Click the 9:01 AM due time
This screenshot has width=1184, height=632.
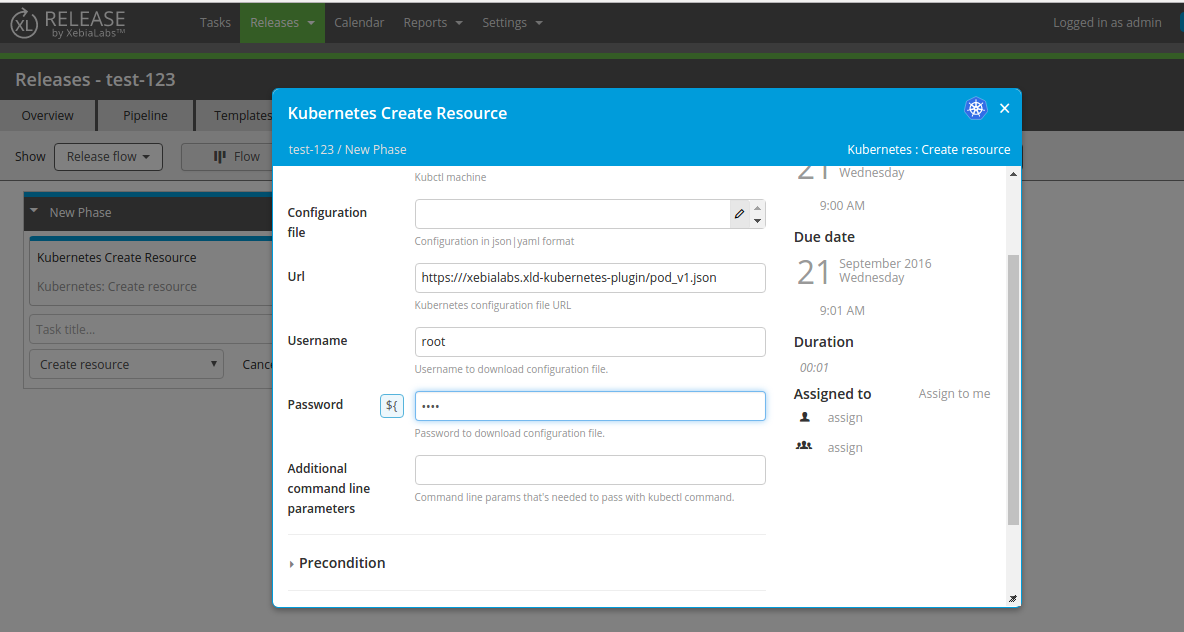(x=842, y=310)
